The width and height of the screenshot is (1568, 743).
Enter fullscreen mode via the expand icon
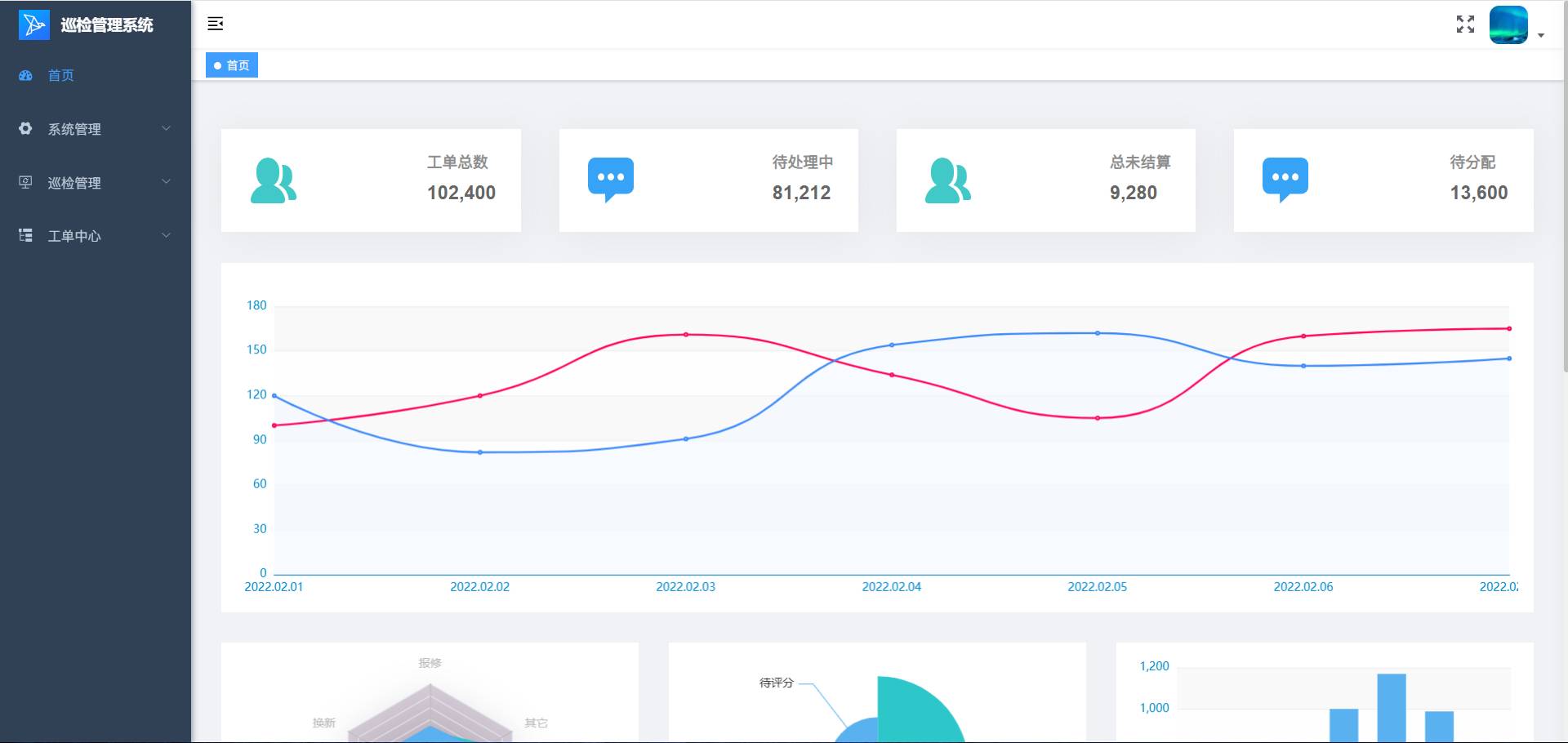tap(1465, 24)
